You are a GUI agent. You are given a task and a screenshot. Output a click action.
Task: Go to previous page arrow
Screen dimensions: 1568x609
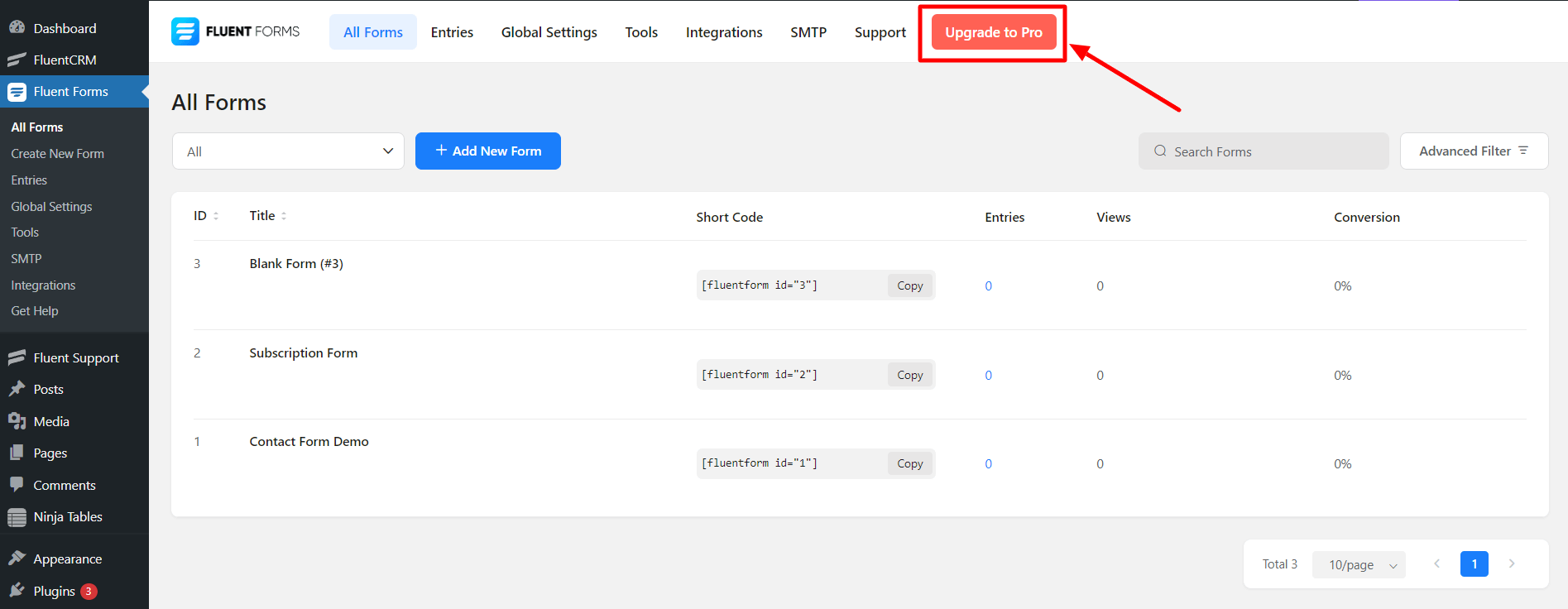[x=1437, y=563]
